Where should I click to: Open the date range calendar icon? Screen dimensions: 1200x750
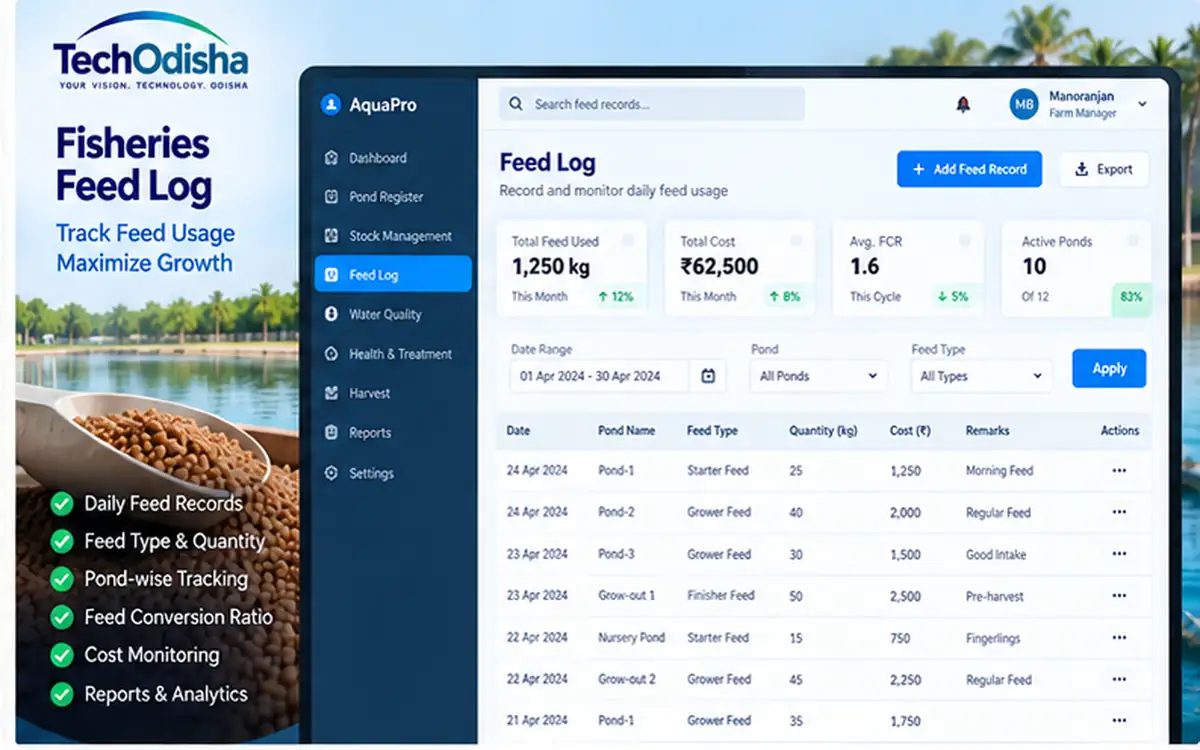coord(708,376)
